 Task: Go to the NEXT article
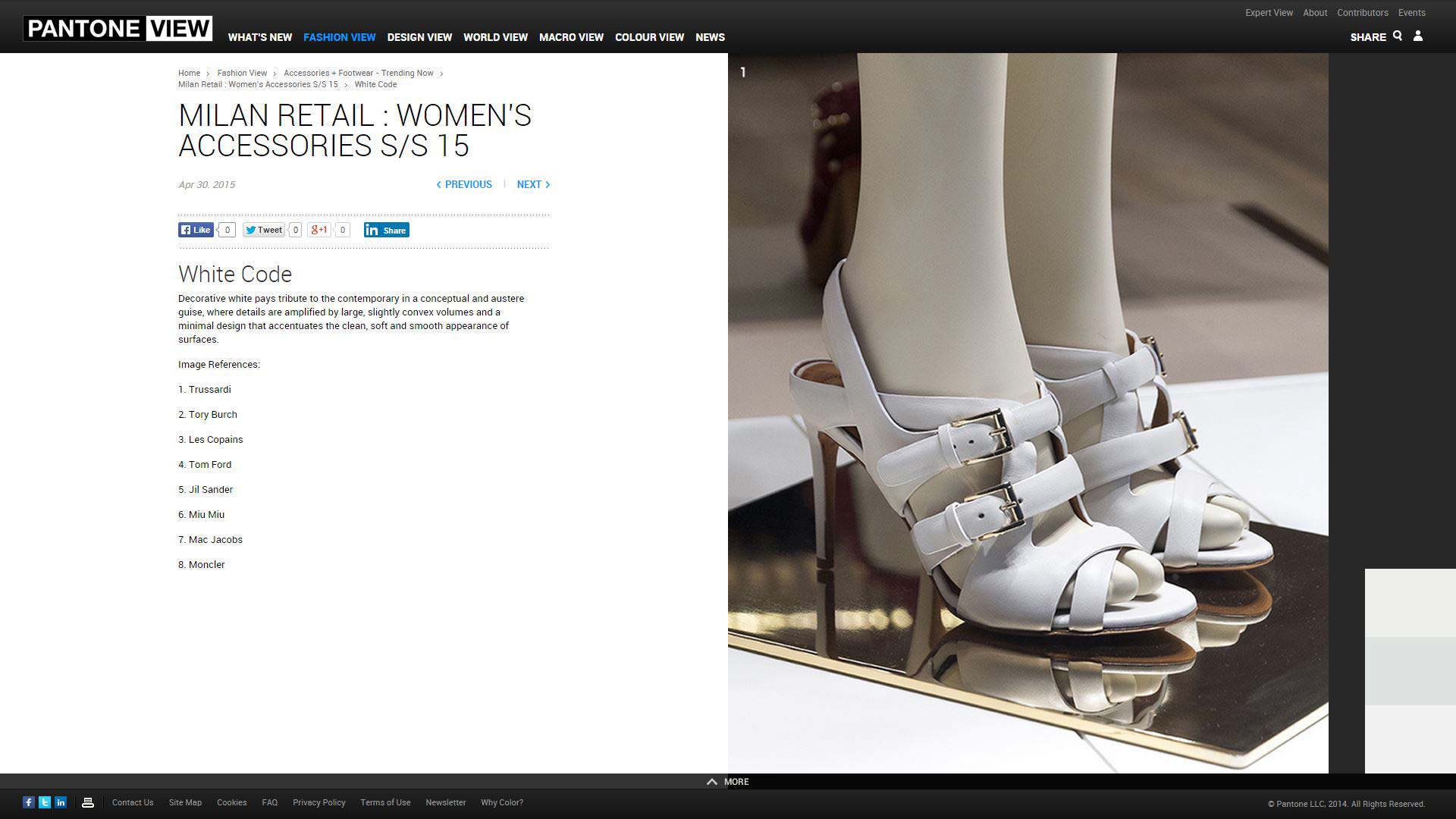tap(534, 184)
